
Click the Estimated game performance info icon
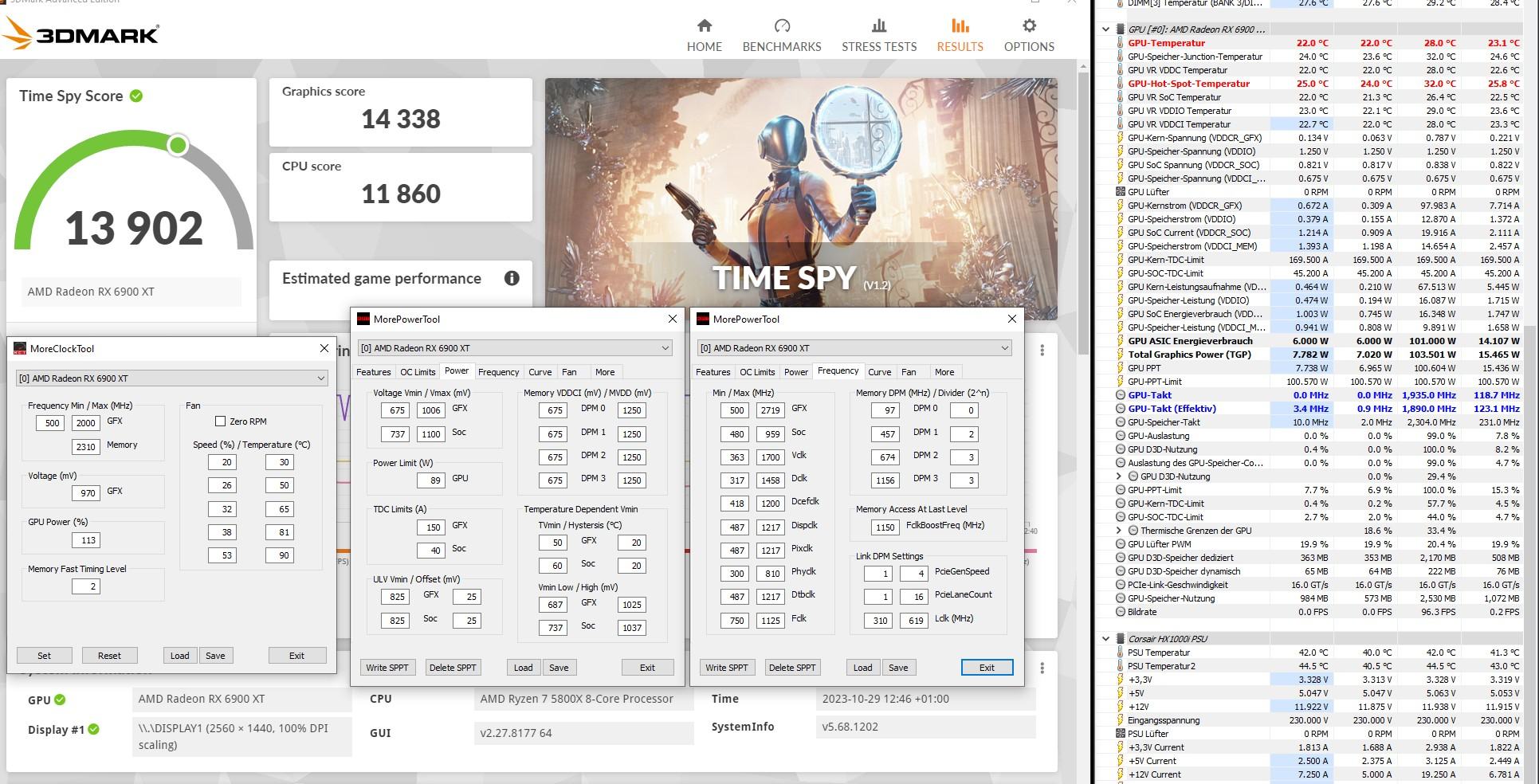pyautogui.click(x=512, y=278)
